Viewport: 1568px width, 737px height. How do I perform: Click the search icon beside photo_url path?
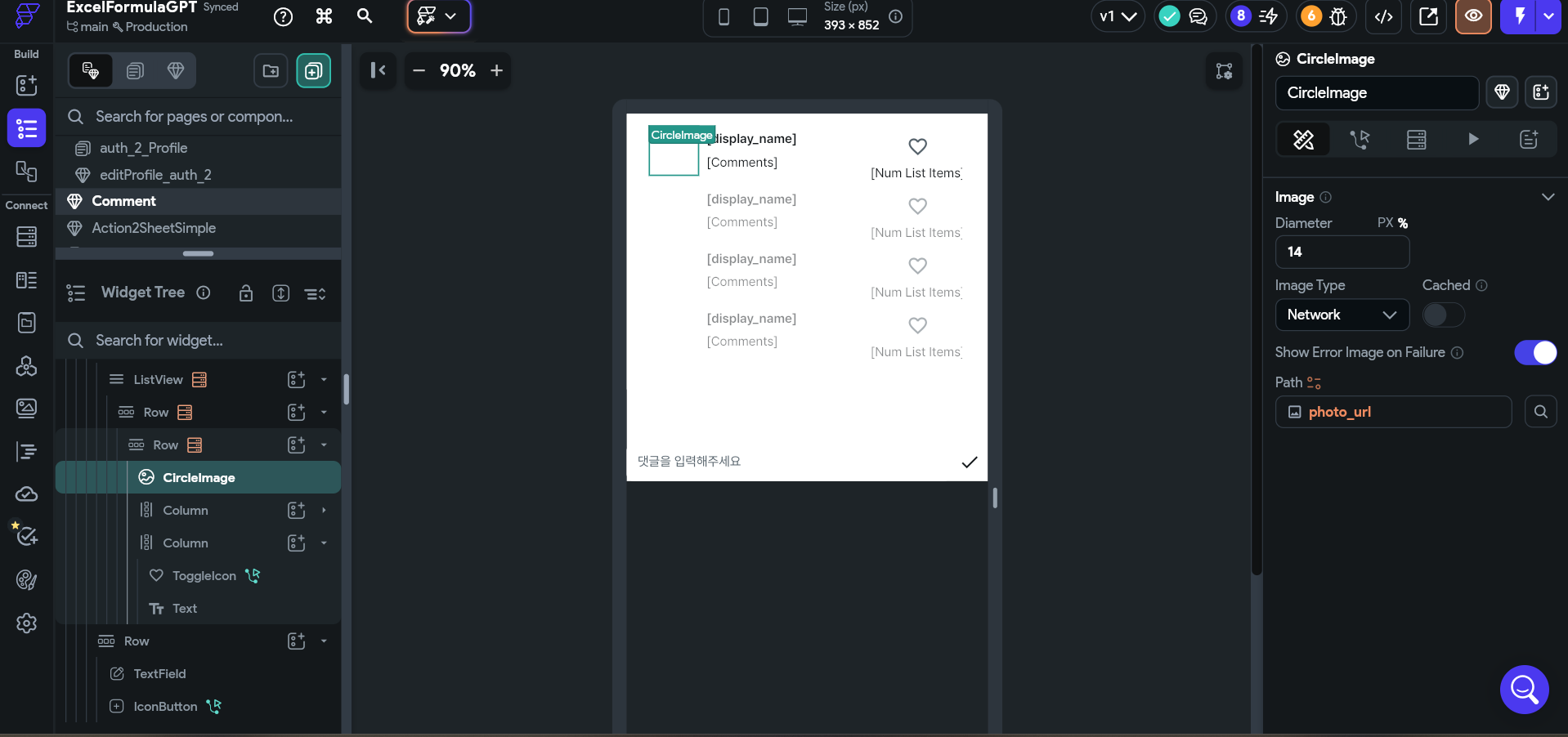coord(1540,412)
